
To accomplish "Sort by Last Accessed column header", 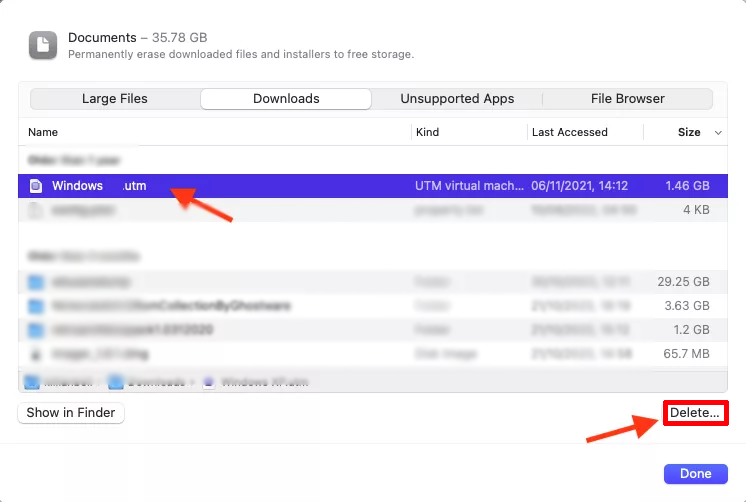I will click(569, 132).
